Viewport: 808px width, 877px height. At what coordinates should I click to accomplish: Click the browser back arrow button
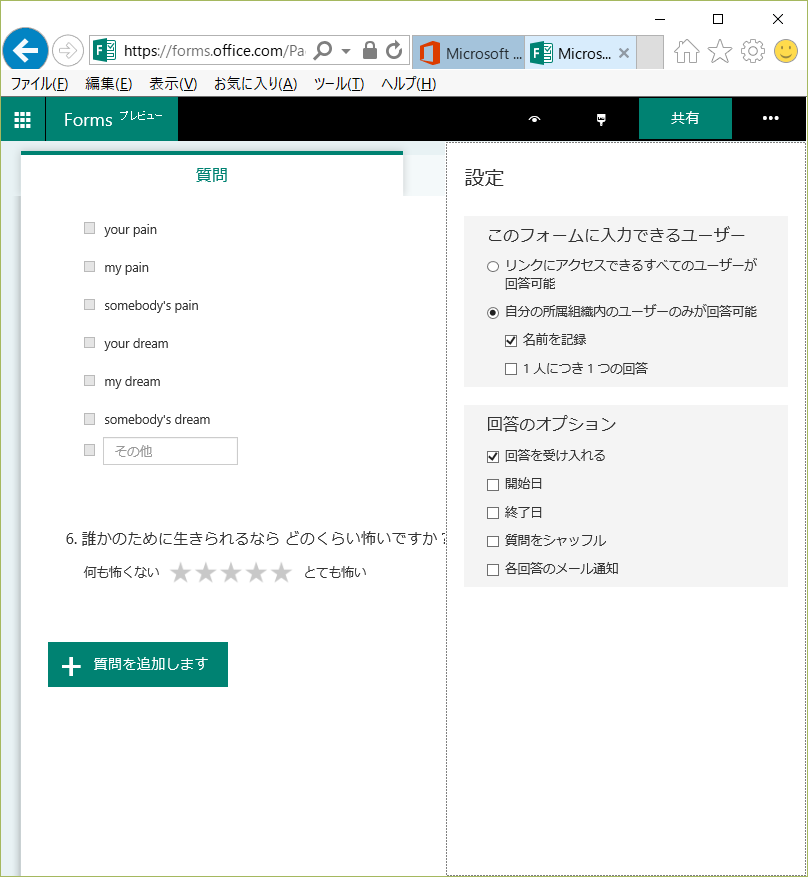pyautogui.click(x=25, y=50)
